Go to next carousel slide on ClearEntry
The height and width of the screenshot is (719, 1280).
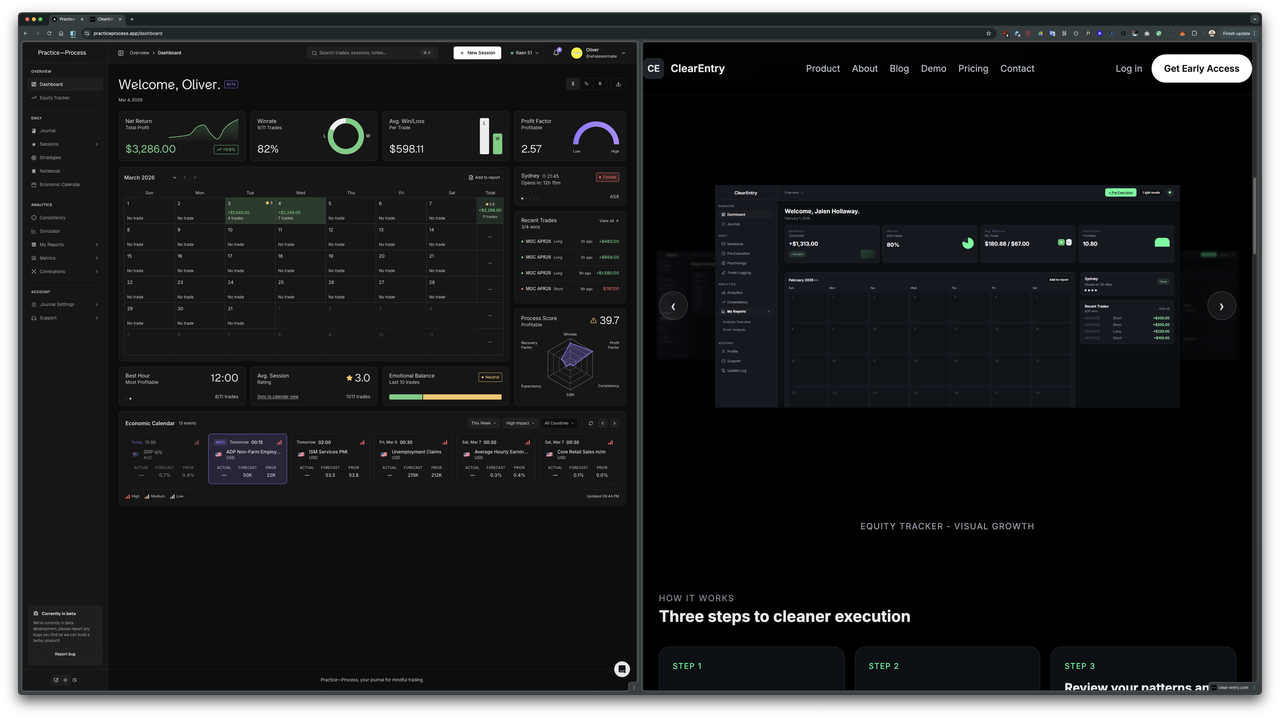(x=1221, y=306)
